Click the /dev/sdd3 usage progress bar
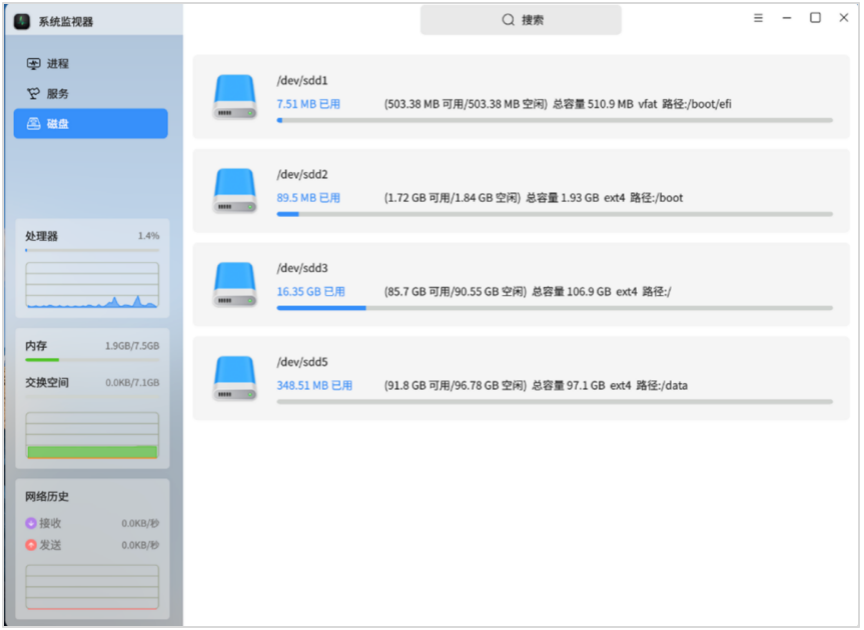The width and height of the screenshot is (864, 630). pyautogui.click(x=554, y=308)
